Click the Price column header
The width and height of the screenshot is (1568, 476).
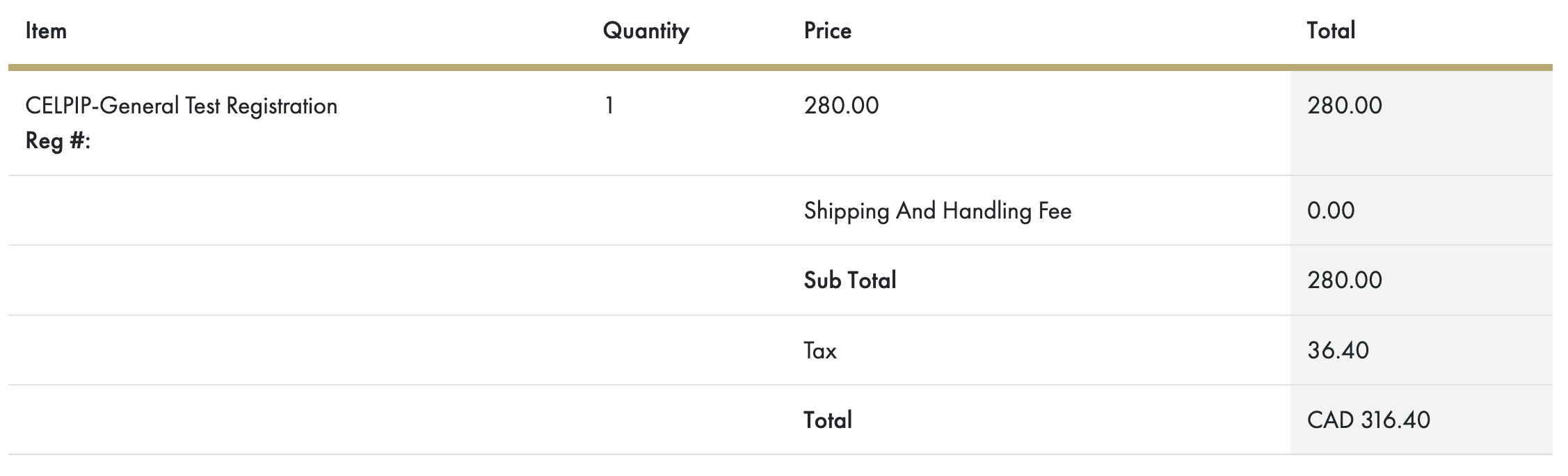tap(827, 31)
